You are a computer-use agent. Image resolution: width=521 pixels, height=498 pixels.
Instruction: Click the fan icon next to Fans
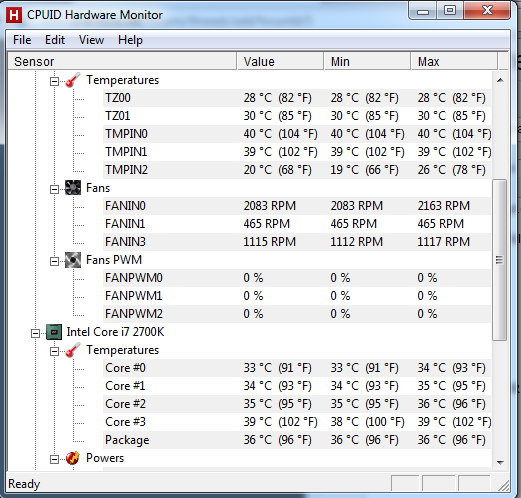(73, 188)
